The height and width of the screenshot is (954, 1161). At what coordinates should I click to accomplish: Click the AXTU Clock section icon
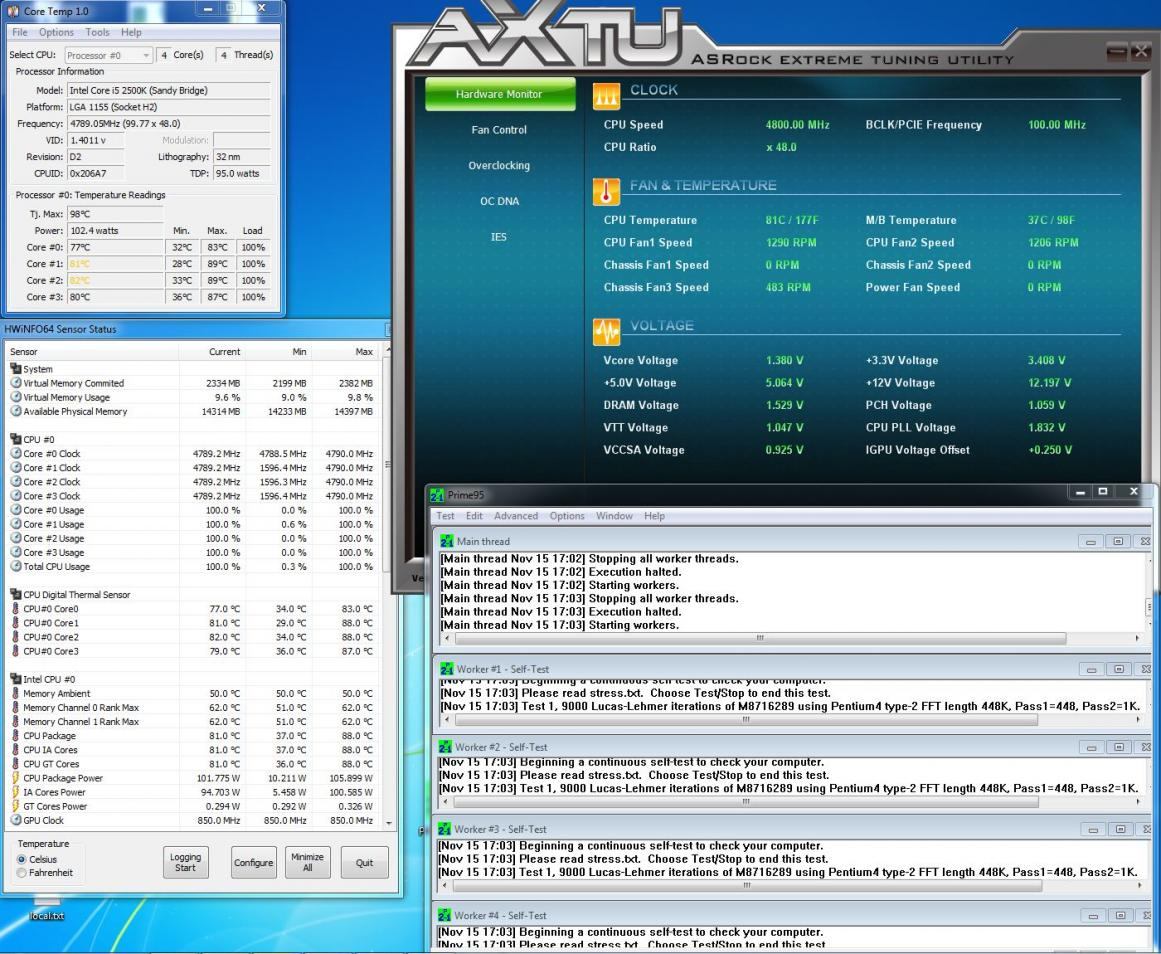tap(606, 96)
